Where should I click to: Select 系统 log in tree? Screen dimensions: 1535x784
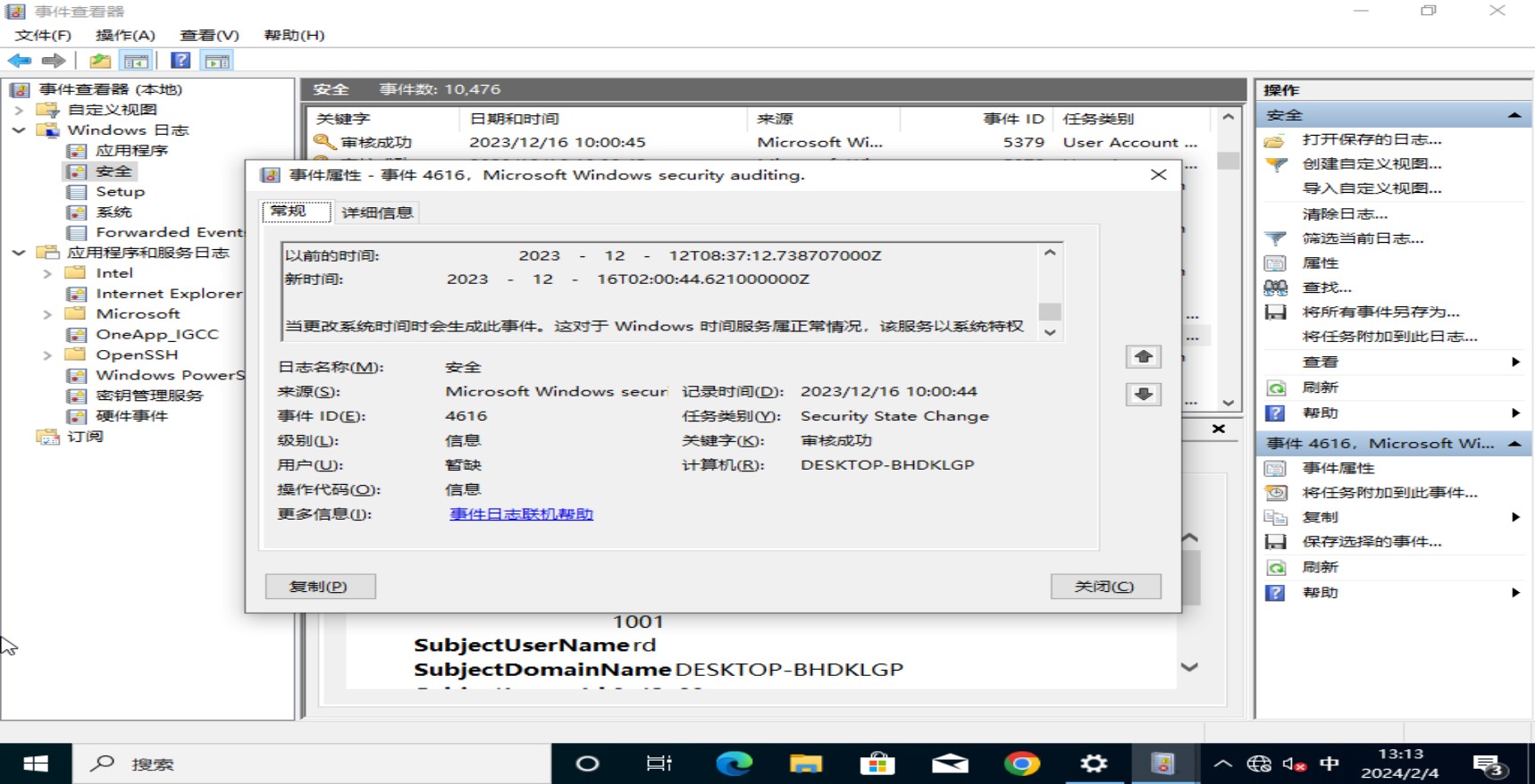click(x=113, y=213)
